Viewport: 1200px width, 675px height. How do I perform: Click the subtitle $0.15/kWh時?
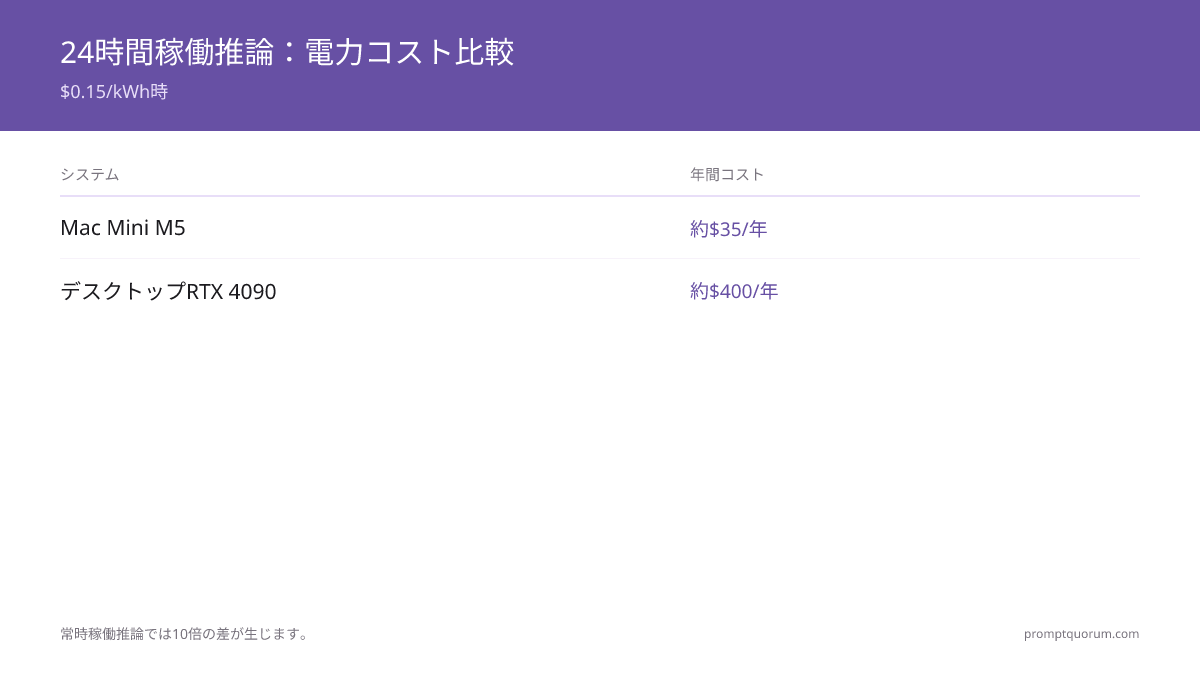pyautogui.click(x=114, y=92)
